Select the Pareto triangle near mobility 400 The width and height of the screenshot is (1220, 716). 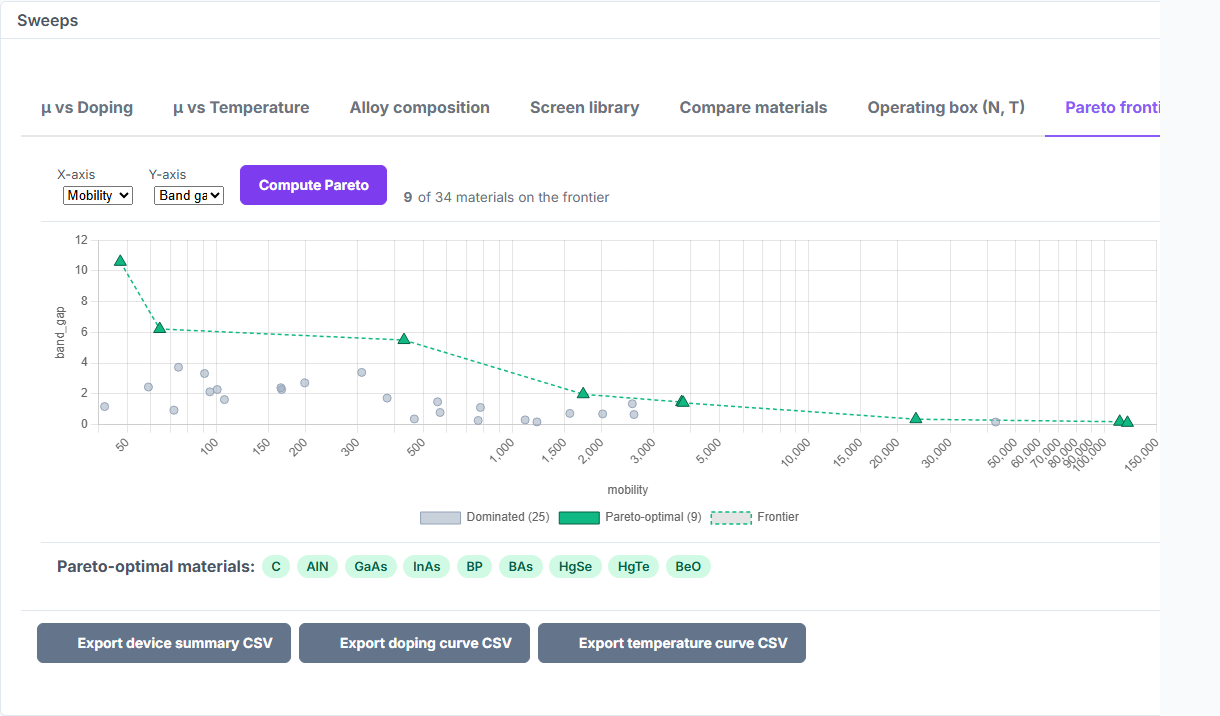pyautogui.click(x=404, y=339)
